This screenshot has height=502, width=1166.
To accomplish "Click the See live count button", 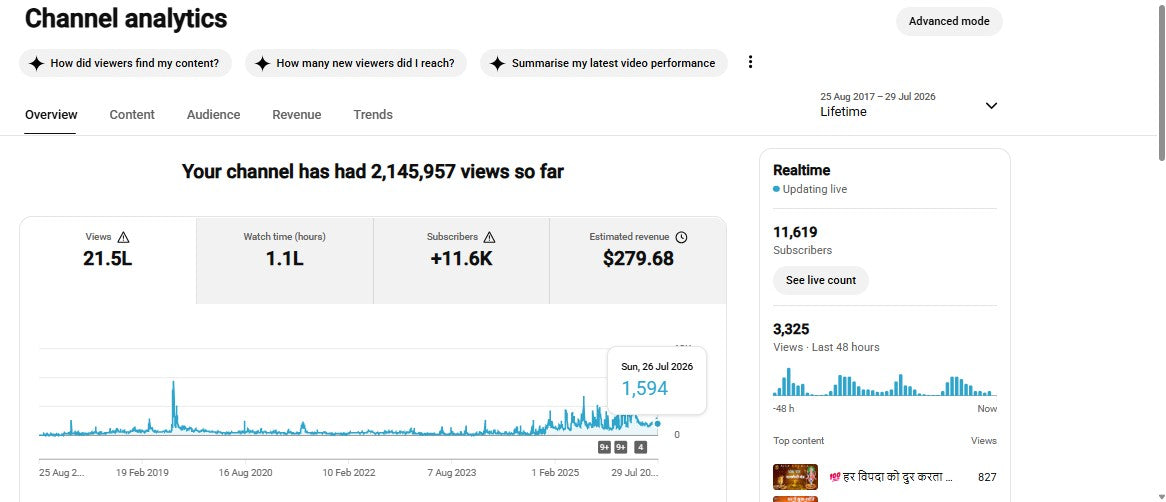I will pyautogui.click(x=821, y=280).
